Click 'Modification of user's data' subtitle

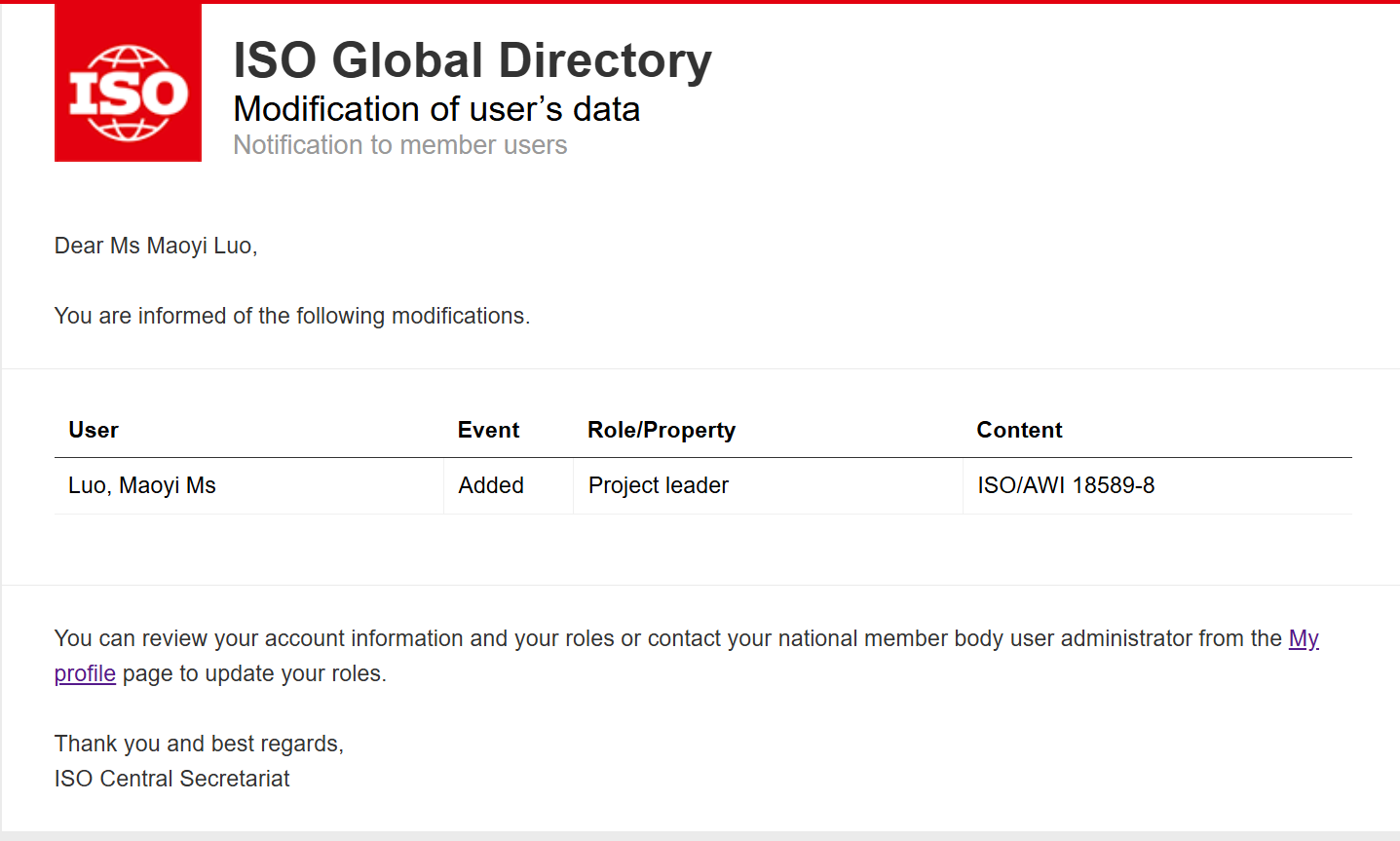436,109
